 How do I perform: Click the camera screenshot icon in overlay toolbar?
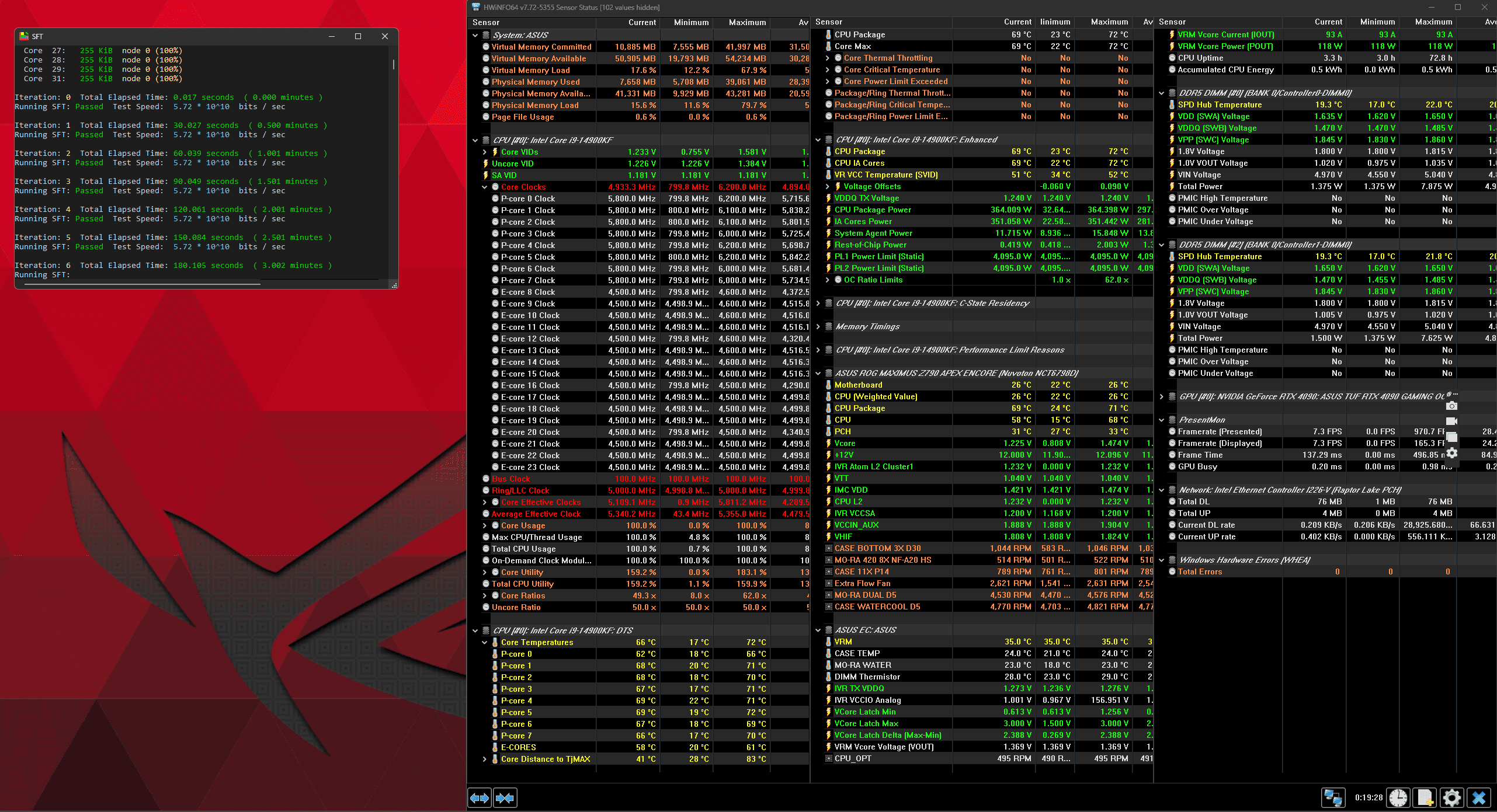(x=1451, y=406)
